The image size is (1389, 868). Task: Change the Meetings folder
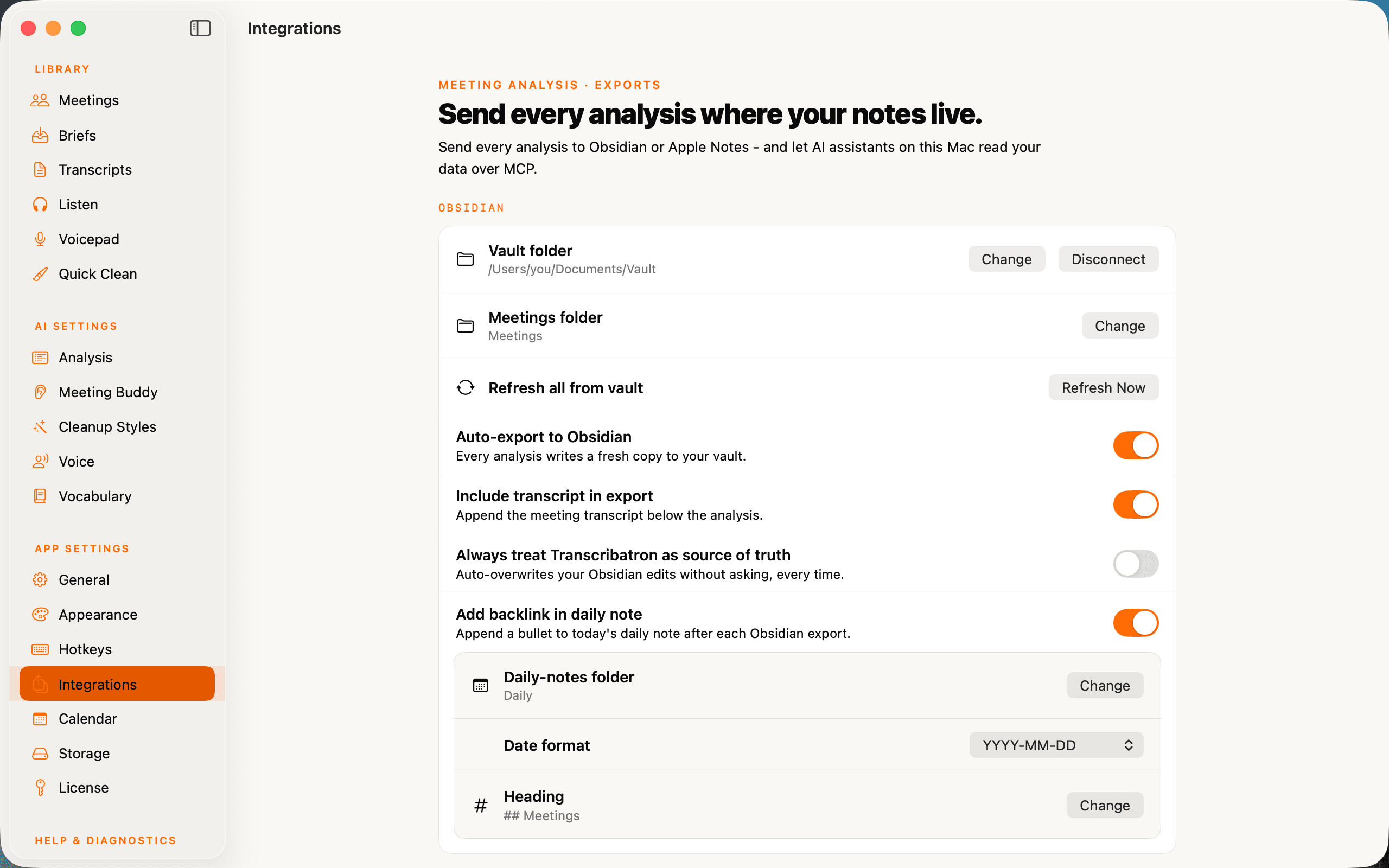tap(1120, 325)
